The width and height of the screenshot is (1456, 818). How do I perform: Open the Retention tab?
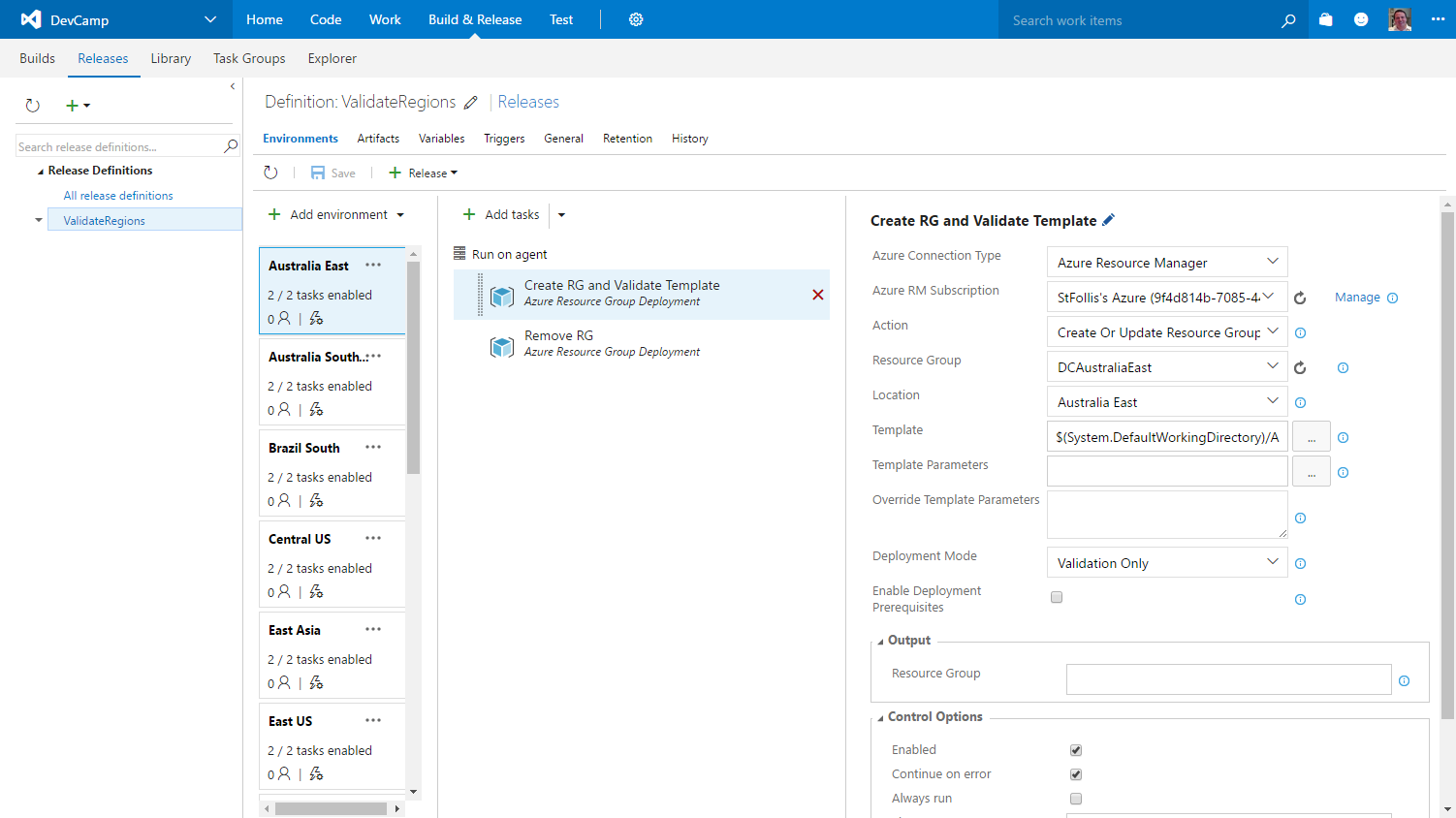tap(627, 139)
